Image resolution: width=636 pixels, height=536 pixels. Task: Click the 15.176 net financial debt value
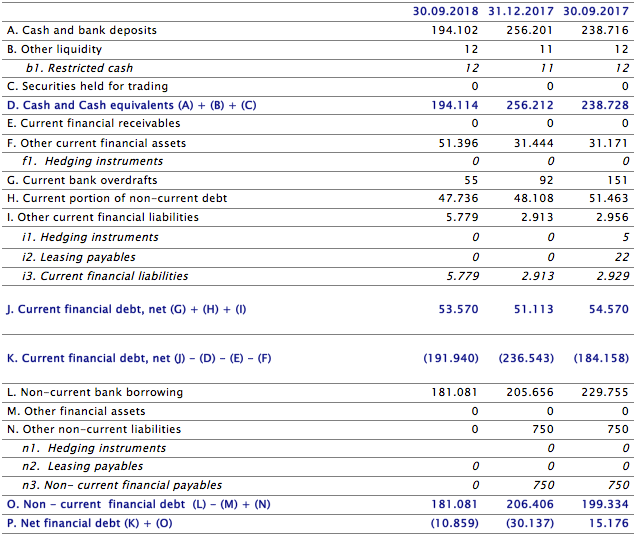pos(608,523)
